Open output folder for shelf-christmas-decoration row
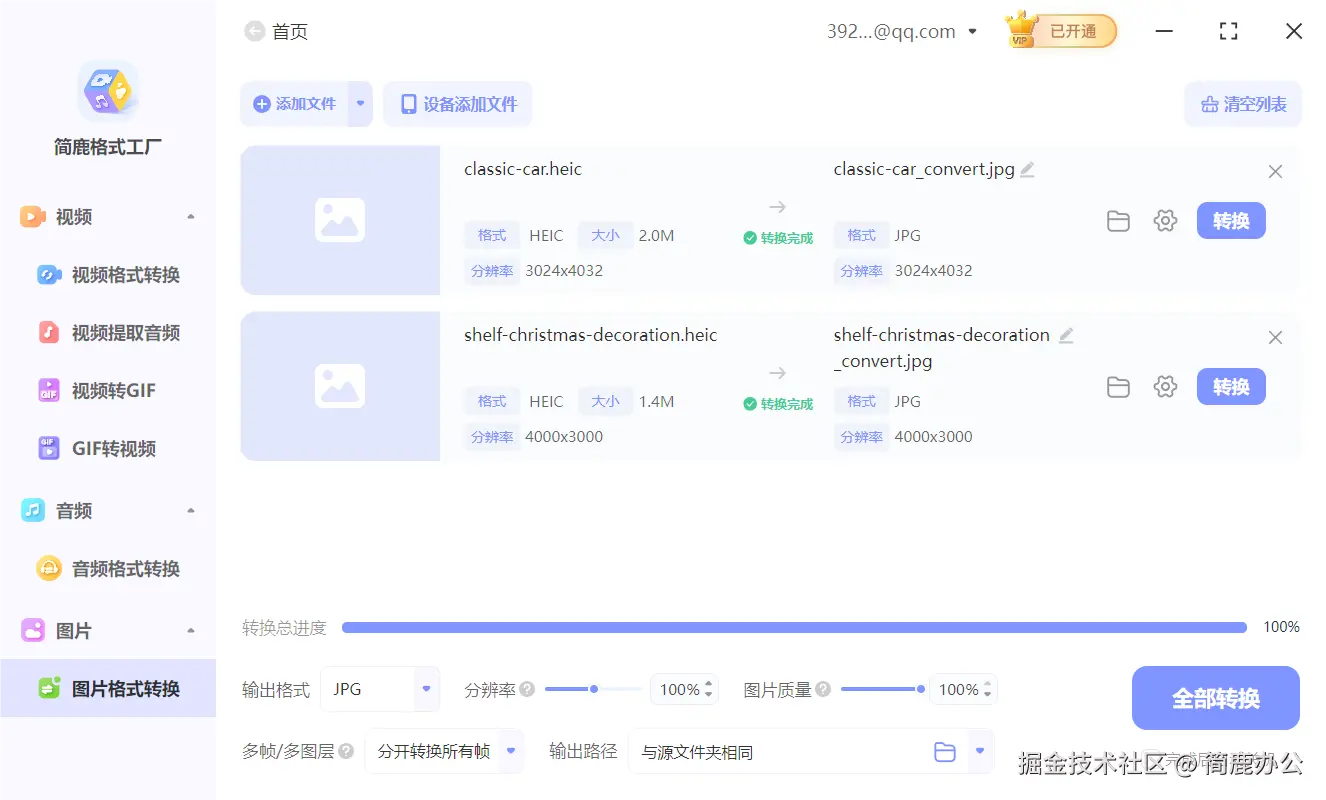 click(x=1118, y=387)
